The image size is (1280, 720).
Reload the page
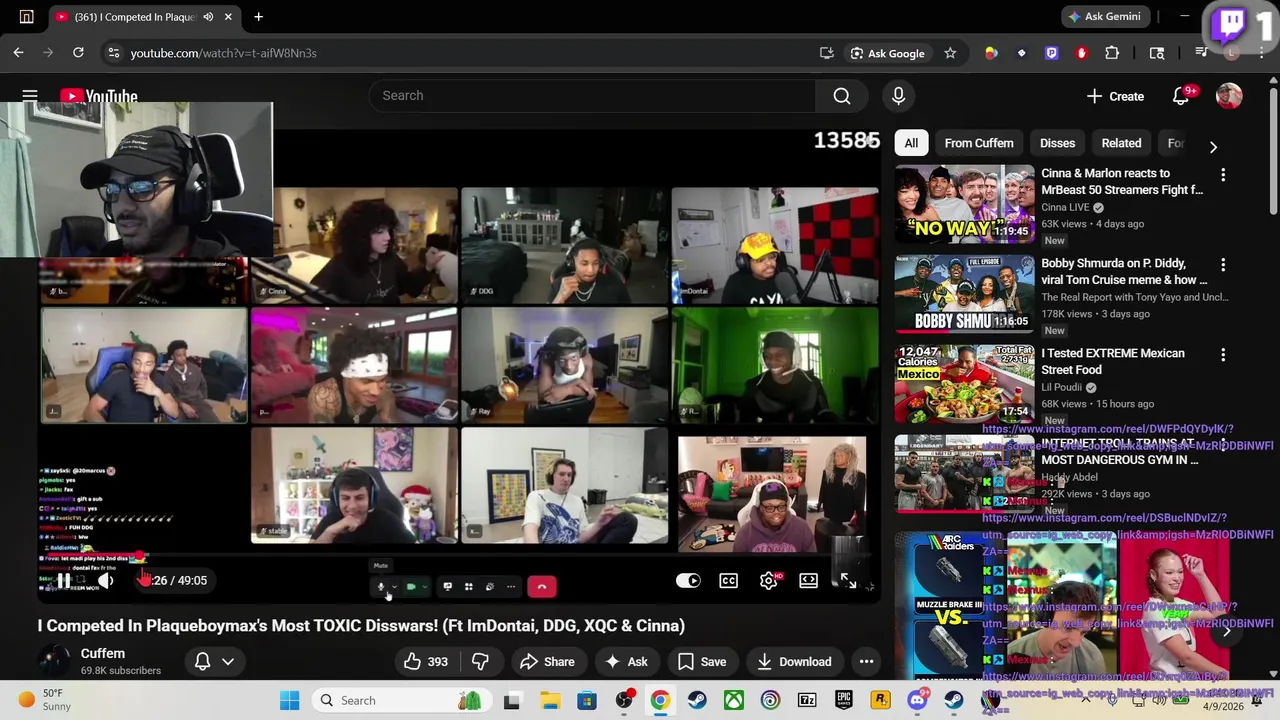(x=78, y=53)
